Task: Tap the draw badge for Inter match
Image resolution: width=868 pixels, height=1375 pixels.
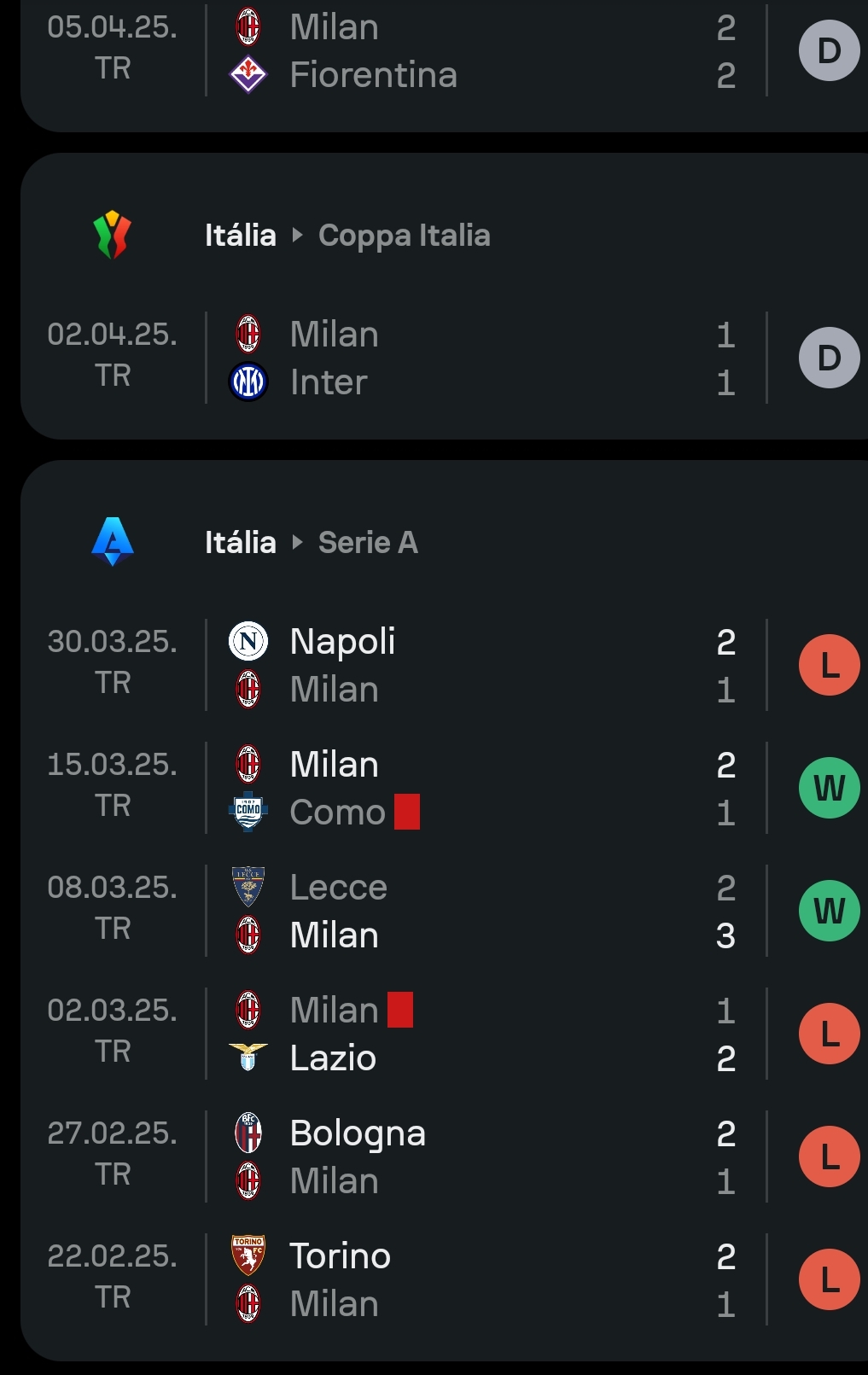Action: coord(830,358)
